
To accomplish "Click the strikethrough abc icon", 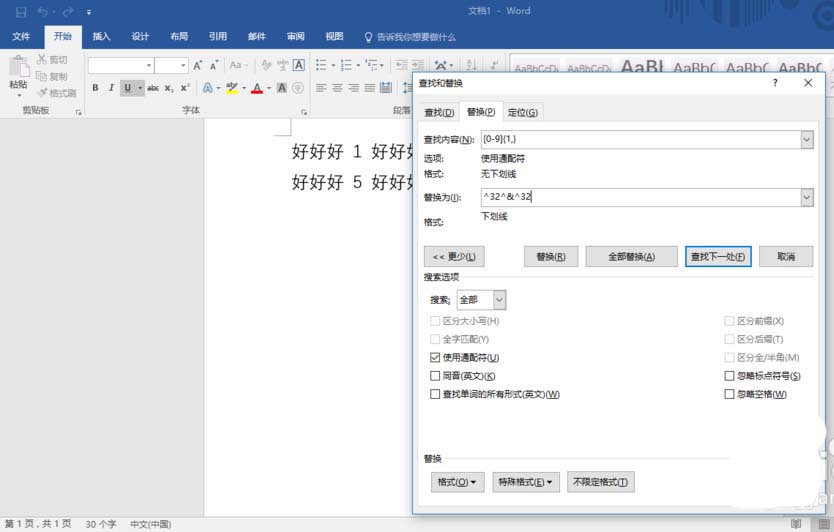I will [153, 88].
